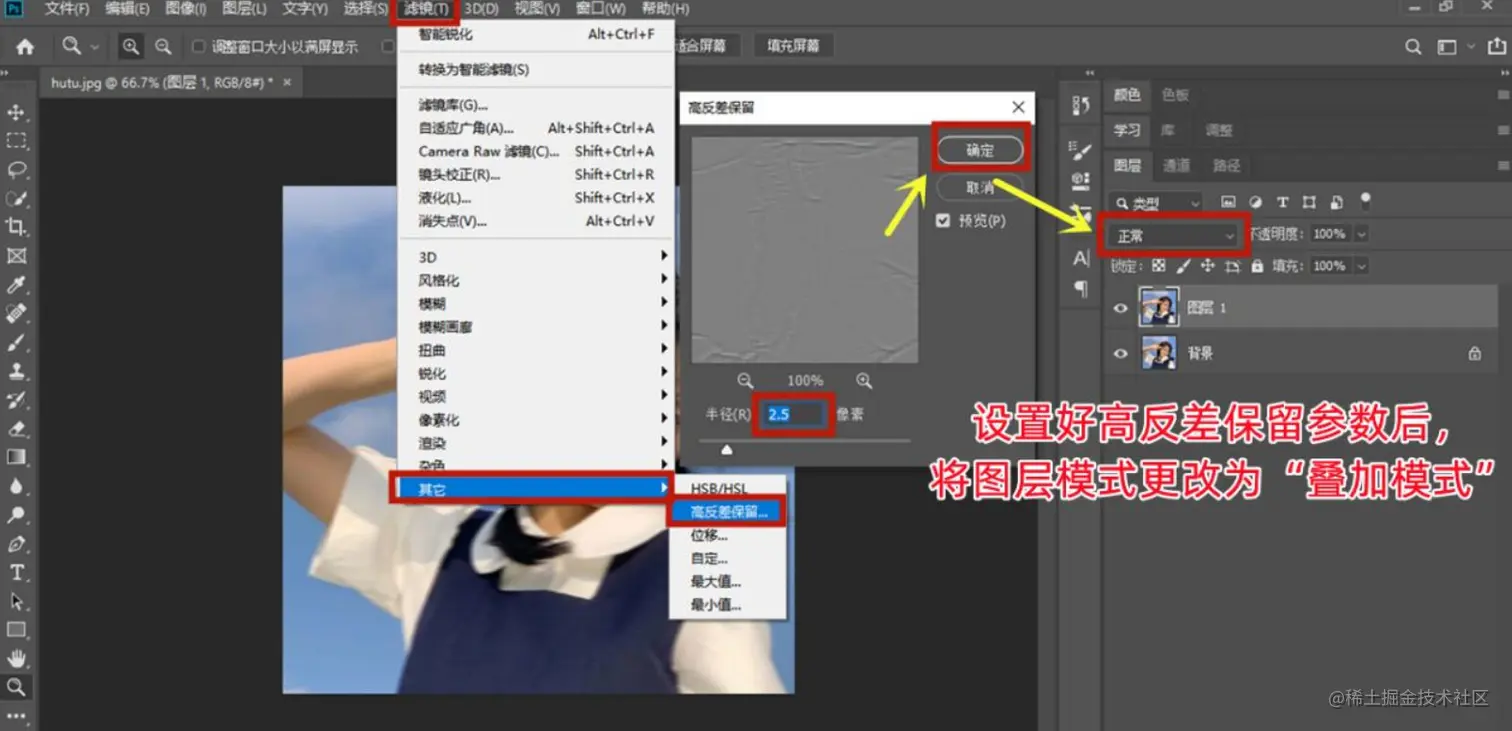Viewport: 1512px width, 731px height.
Task: Select the History Brush tool
Action: (x=17, y=400)
